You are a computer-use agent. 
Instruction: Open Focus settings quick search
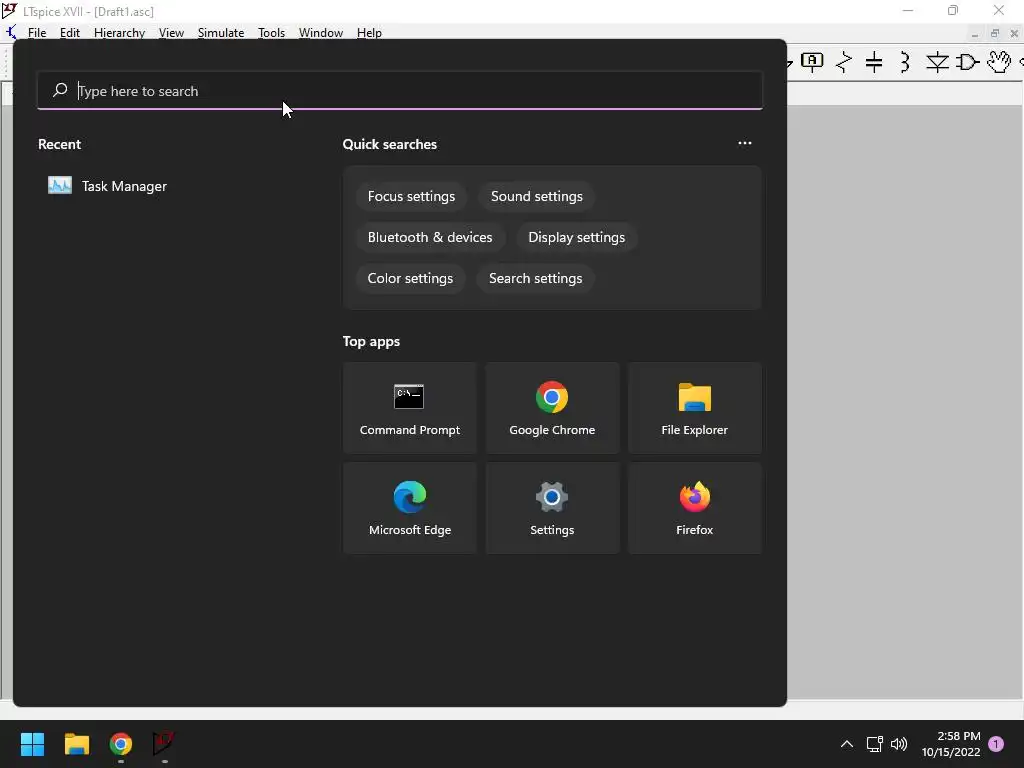click(x=411, y=197)
